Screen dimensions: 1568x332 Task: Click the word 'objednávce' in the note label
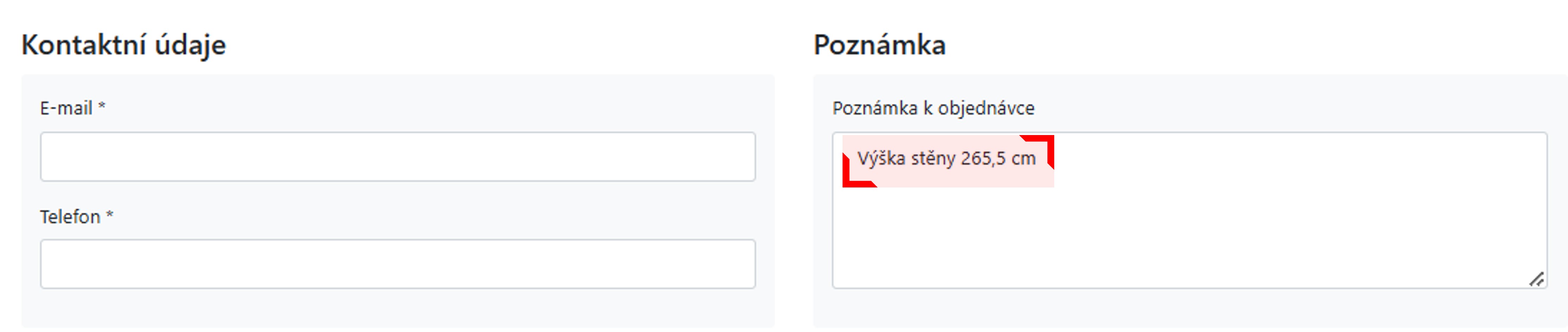pos(986,108)
